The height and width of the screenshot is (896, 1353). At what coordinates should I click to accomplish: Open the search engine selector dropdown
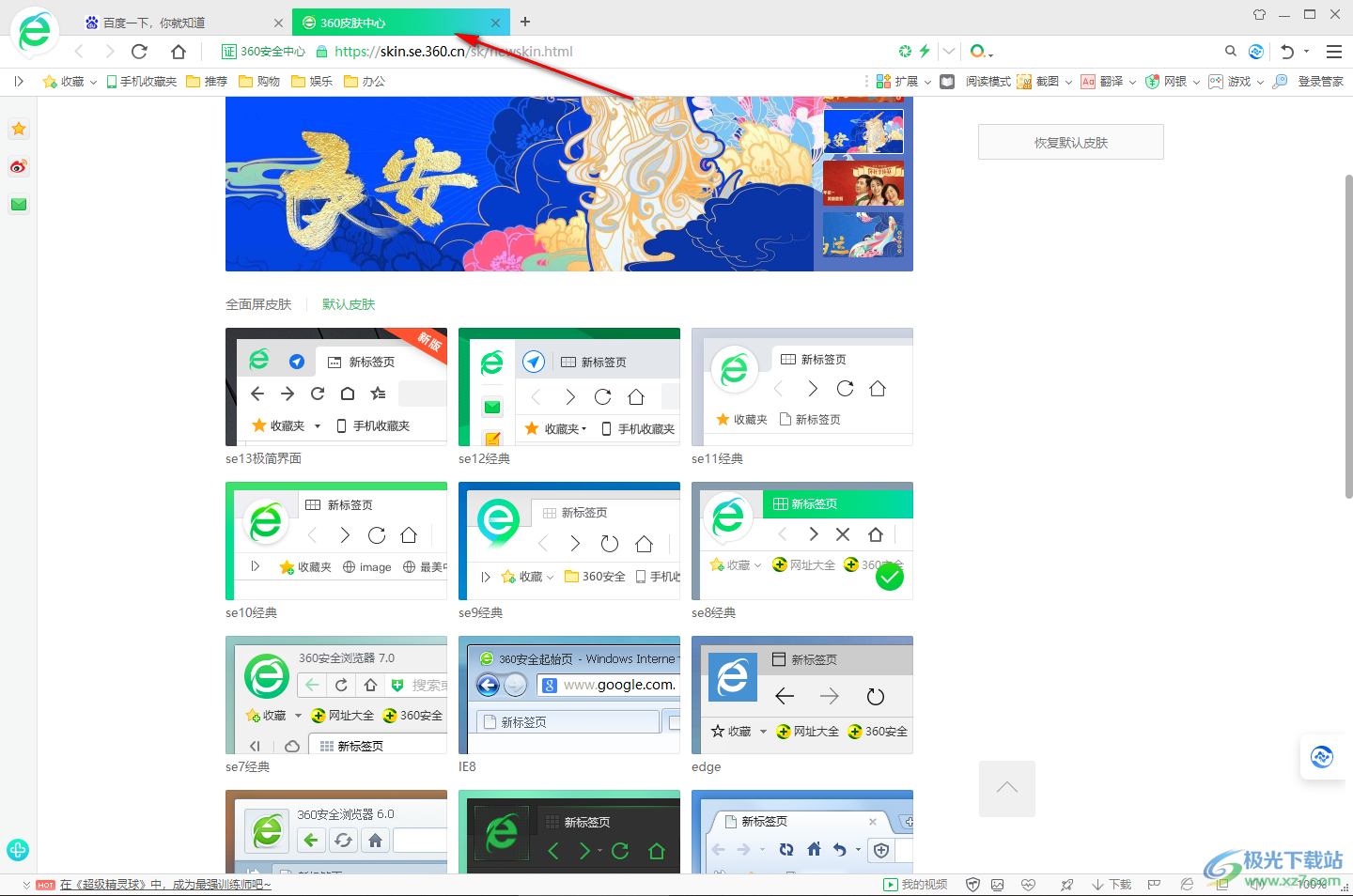(982, 52)
